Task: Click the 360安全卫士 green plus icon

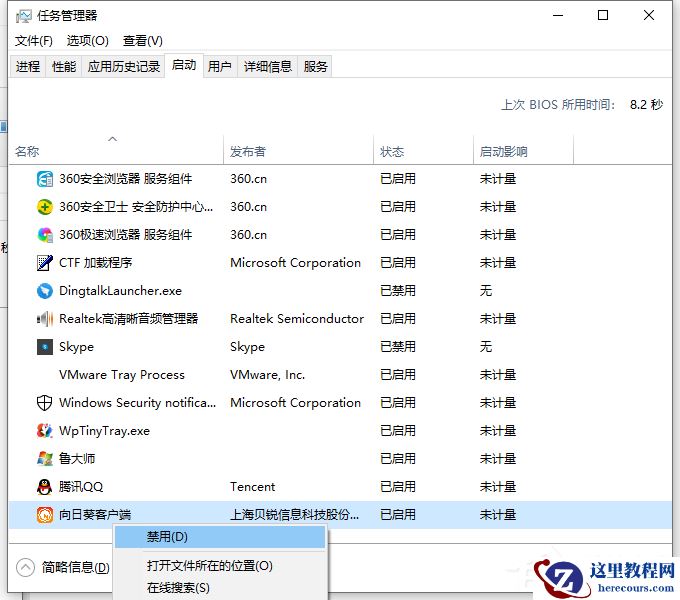Action: click(45, 207)
